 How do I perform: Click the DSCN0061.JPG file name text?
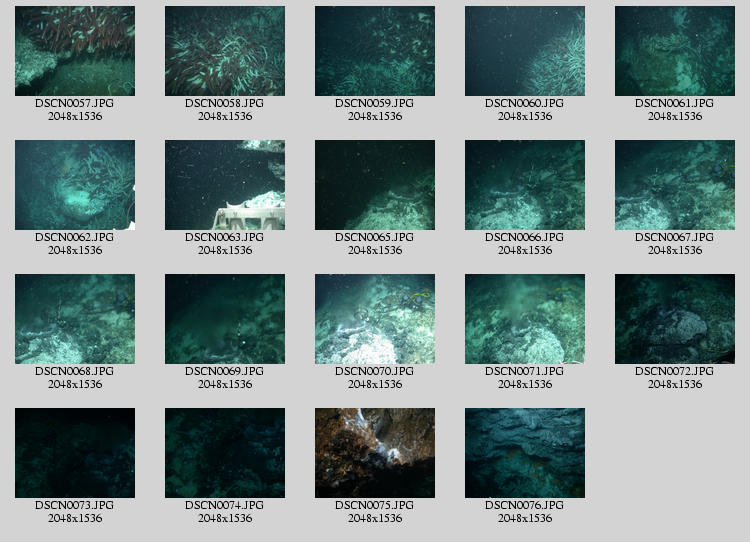tap(674, 103)
